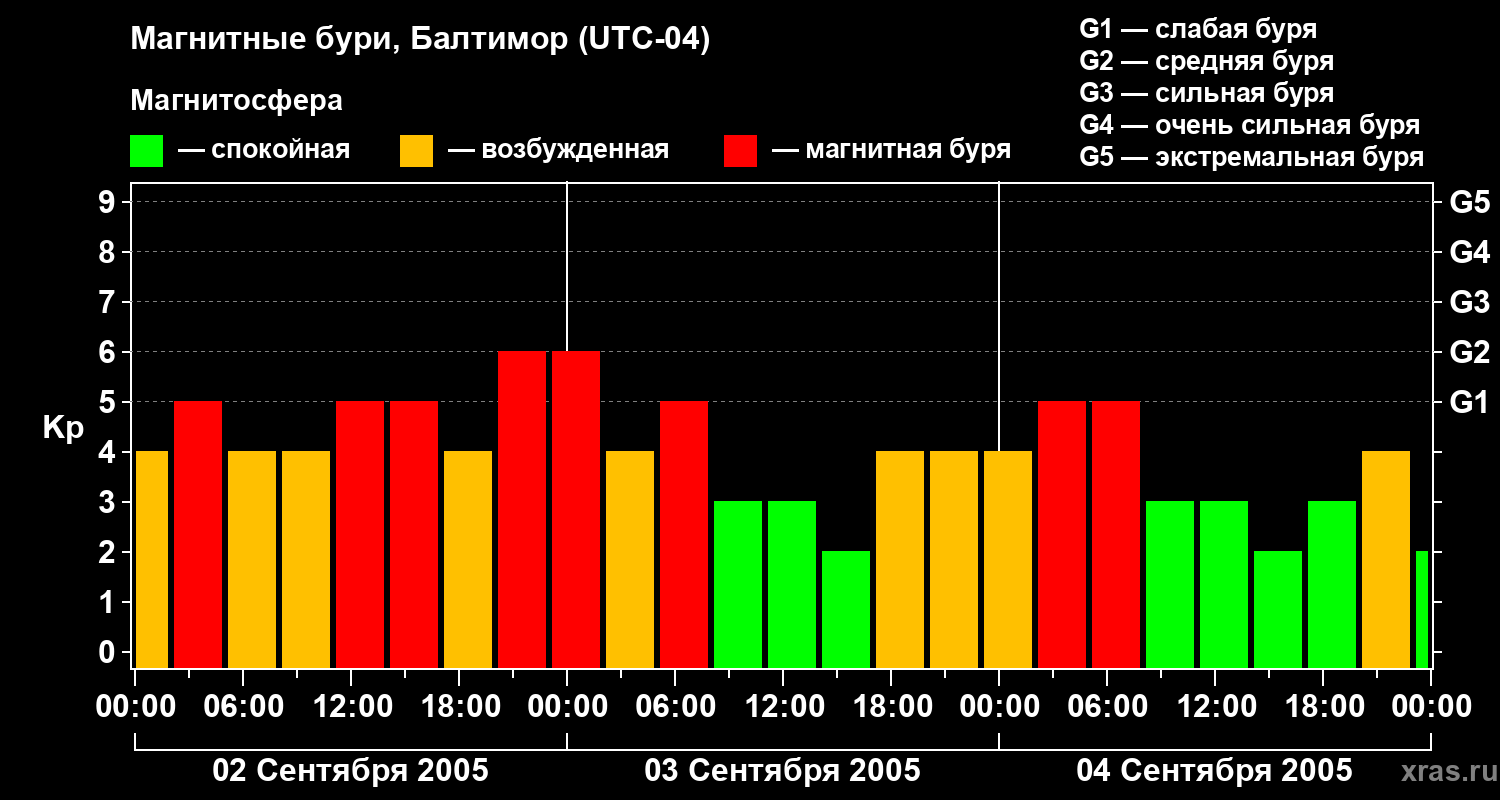The image size is (1500, 800).
Task: Click 'G1 — слабая буря' legend line
Action: point(1198,29)
